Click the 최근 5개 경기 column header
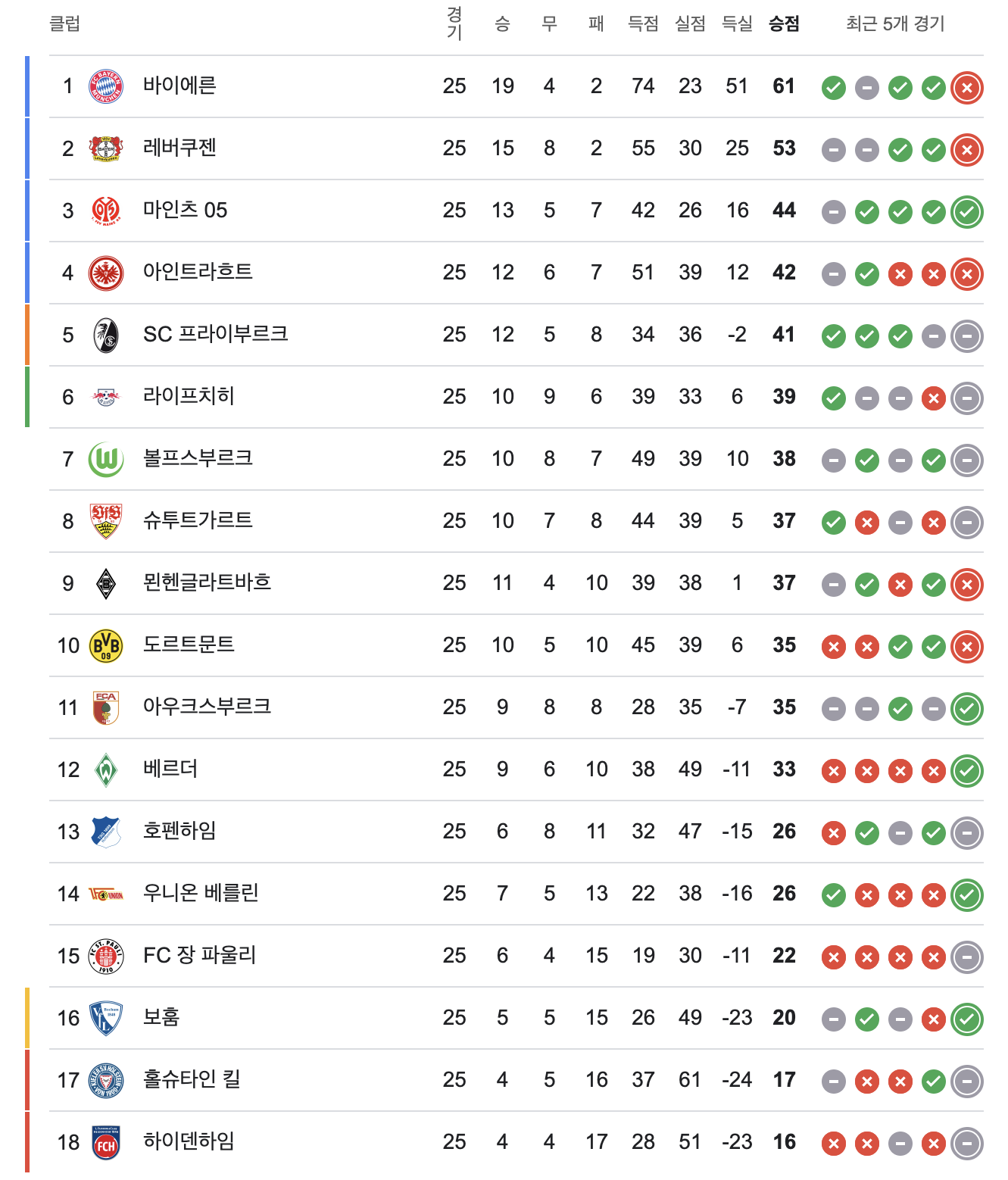This screenshot has width=1008, height=1180. (x=895, y=23)
